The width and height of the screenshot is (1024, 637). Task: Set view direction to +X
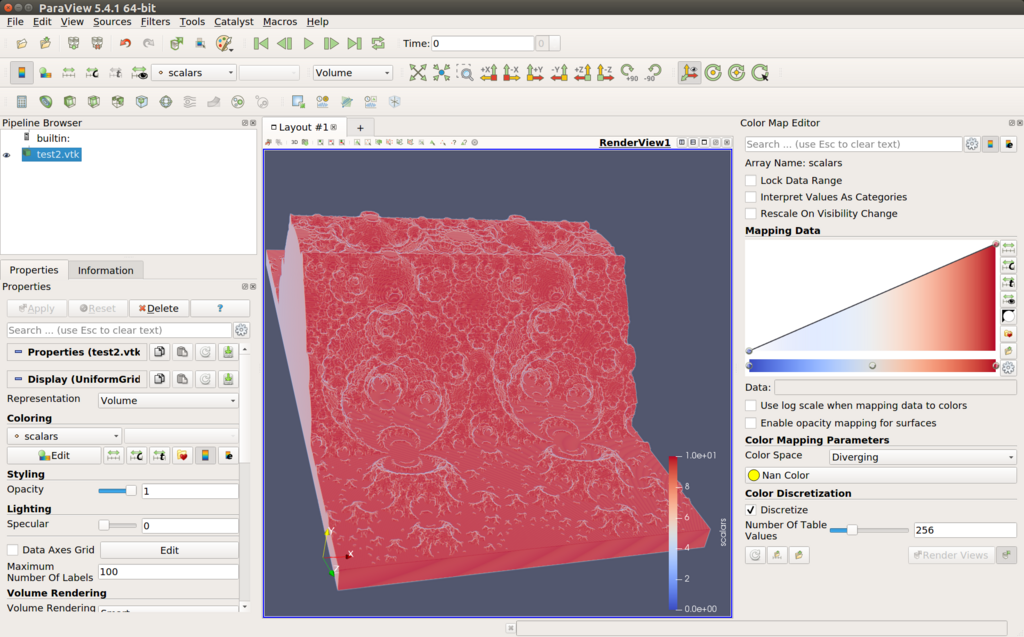488,73
